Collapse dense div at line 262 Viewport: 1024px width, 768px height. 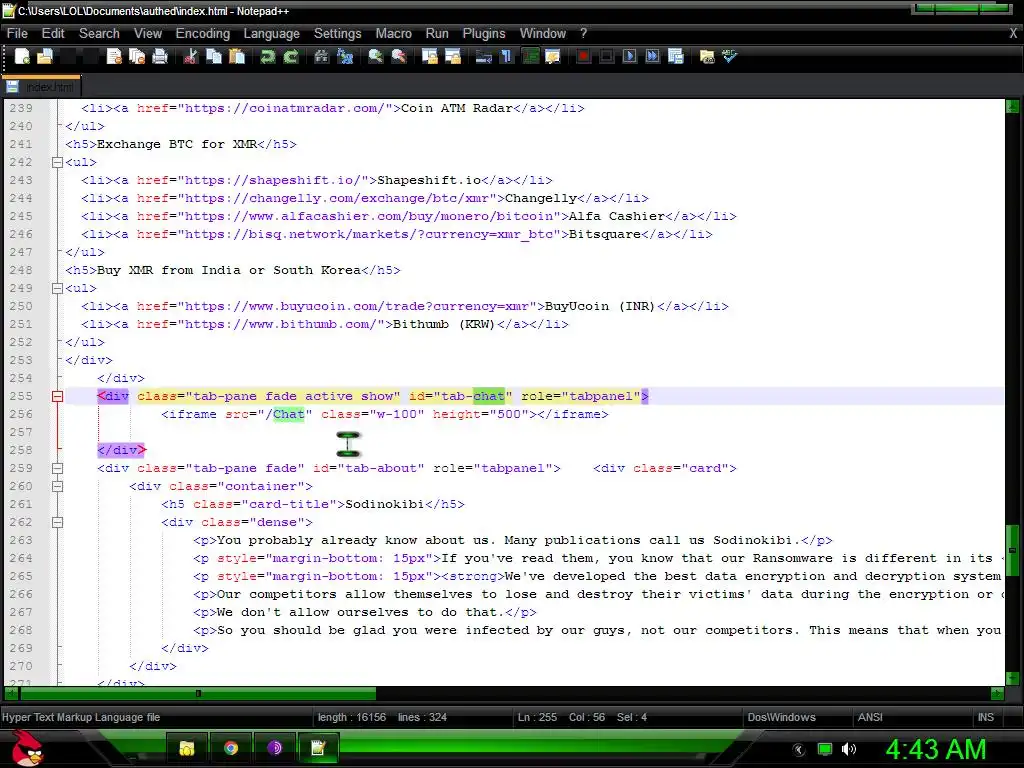(x=57, y=522)
